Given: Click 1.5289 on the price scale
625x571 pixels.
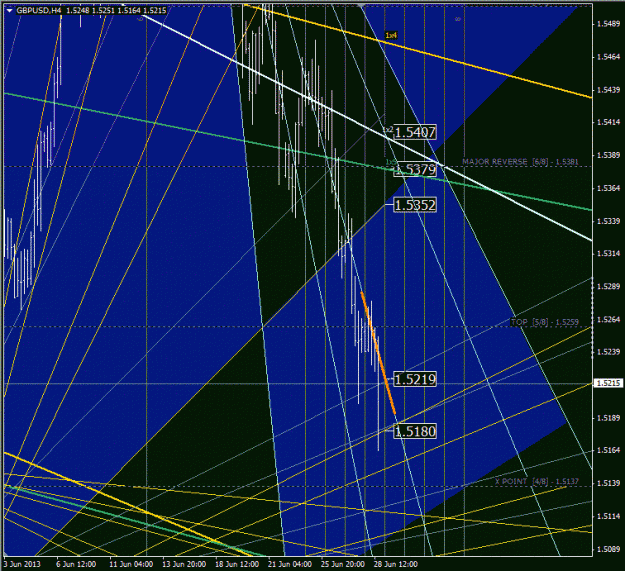Looking at the screenshot, I should pyautogui.click(x=608, y=286).
